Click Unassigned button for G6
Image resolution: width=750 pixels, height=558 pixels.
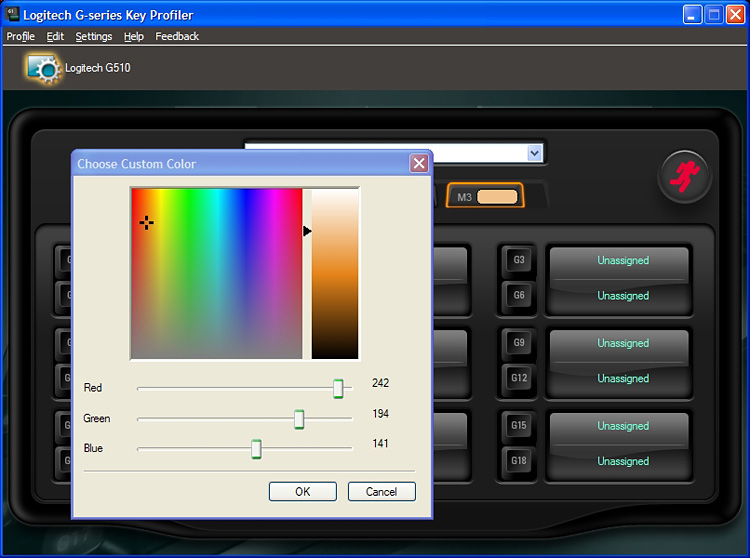(623, 296)
